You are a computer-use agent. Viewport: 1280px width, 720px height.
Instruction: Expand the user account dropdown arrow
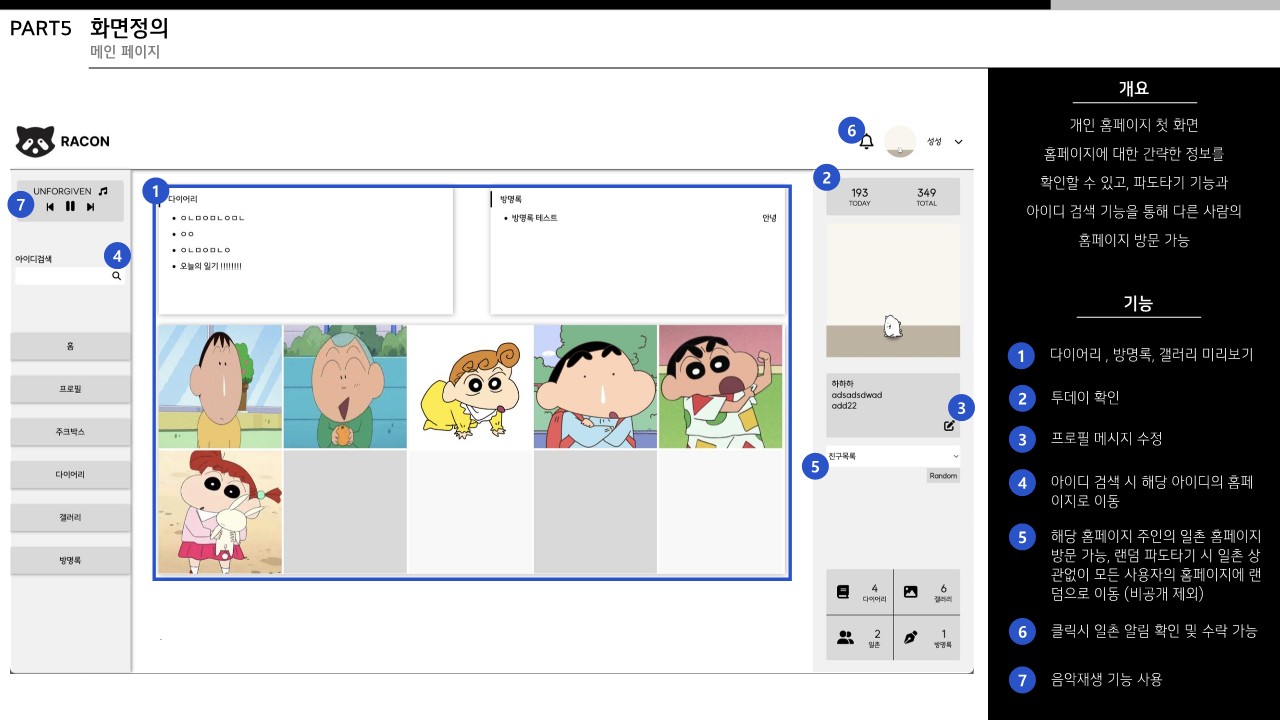[x=958, y=142]
